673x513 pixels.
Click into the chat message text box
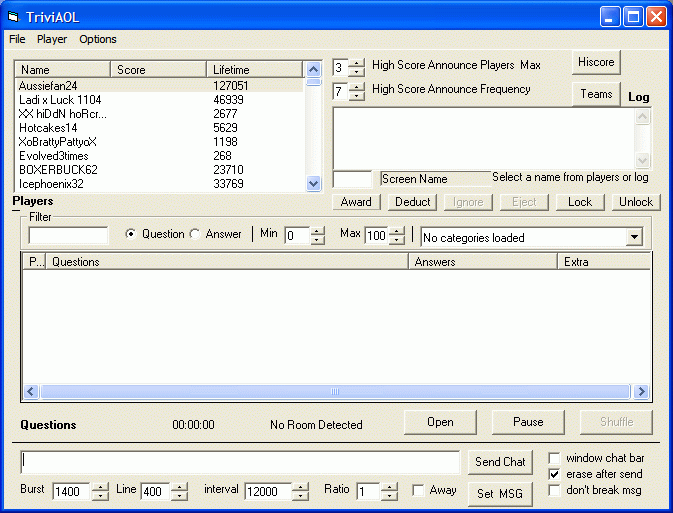coord(240,462)
